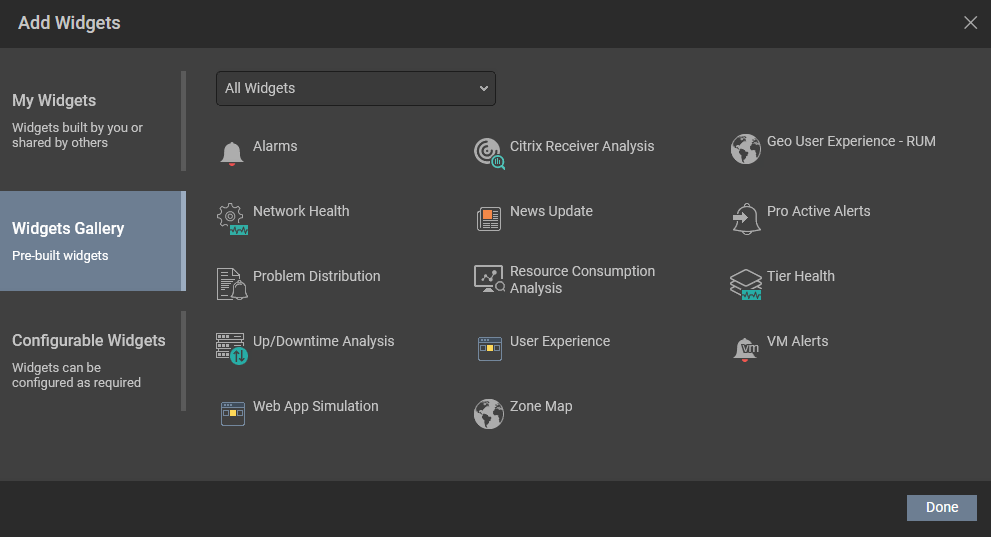Screen dimensions: 991x537
Task: Close the Add Widgets dialog
Action: (x=970, y=23)
